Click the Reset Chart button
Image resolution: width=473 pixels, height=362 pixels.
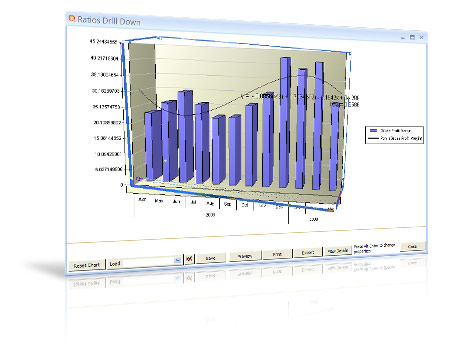pos(87,265)
